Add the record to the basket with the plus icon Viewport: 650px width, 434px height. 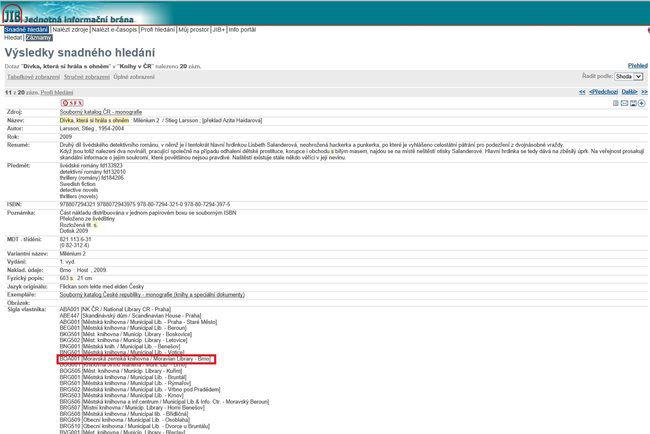coord(641,103)
